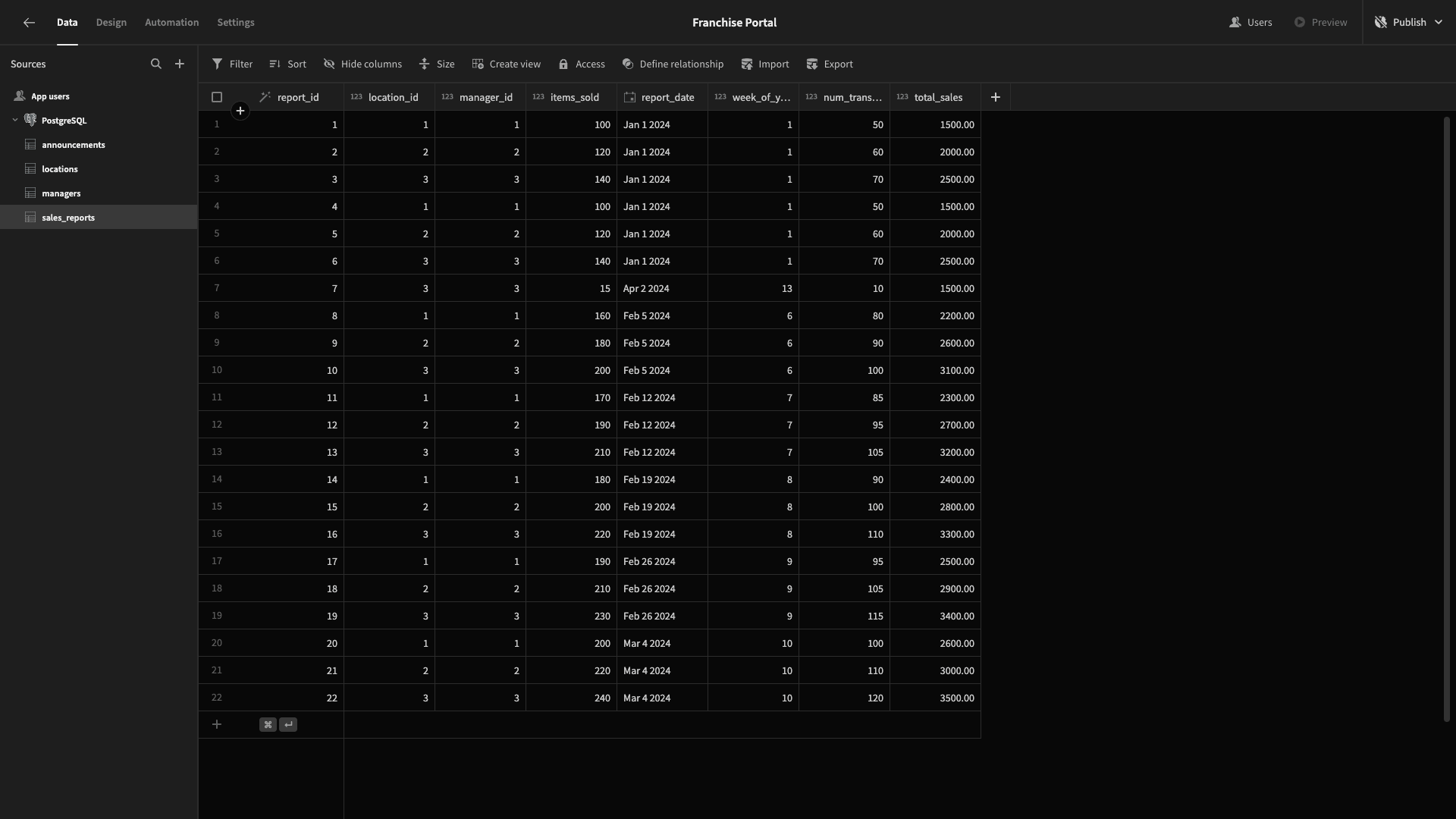The width and height of the screenshot is (1456, 819).
Task: Click the num_trans… column header
Action: tap(845, 97)
